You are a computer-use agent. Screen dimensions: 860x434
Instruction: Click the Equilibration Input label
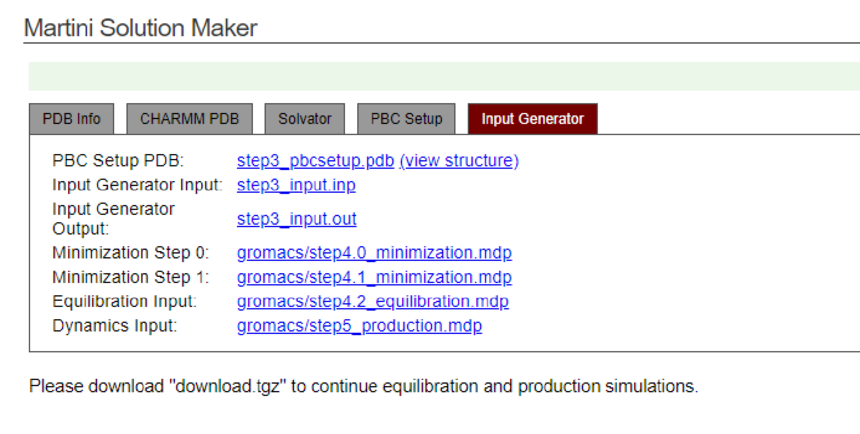pyautogui.click(x=124, y=302)
